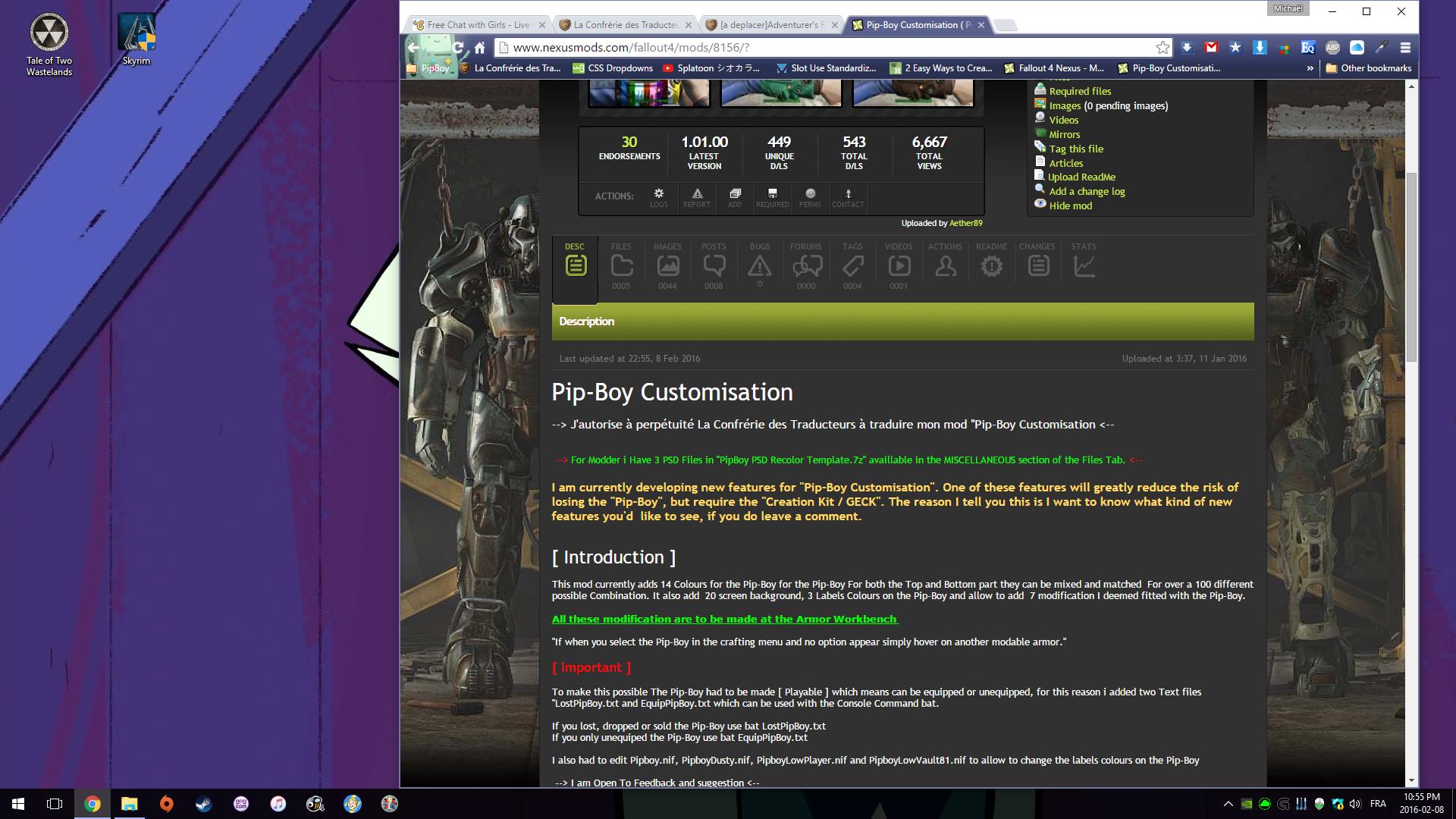This screenshot has width=1456, height=819.
Task: Open Task View on taskbar
Action: pos(55,804)
